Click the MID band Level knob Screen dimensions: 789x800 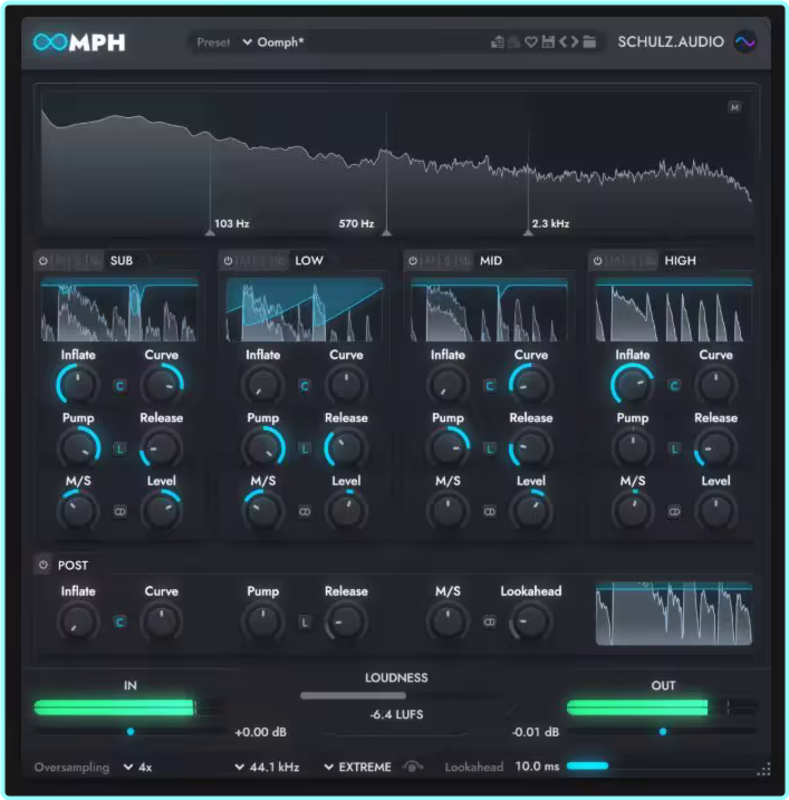coord(531,511)
